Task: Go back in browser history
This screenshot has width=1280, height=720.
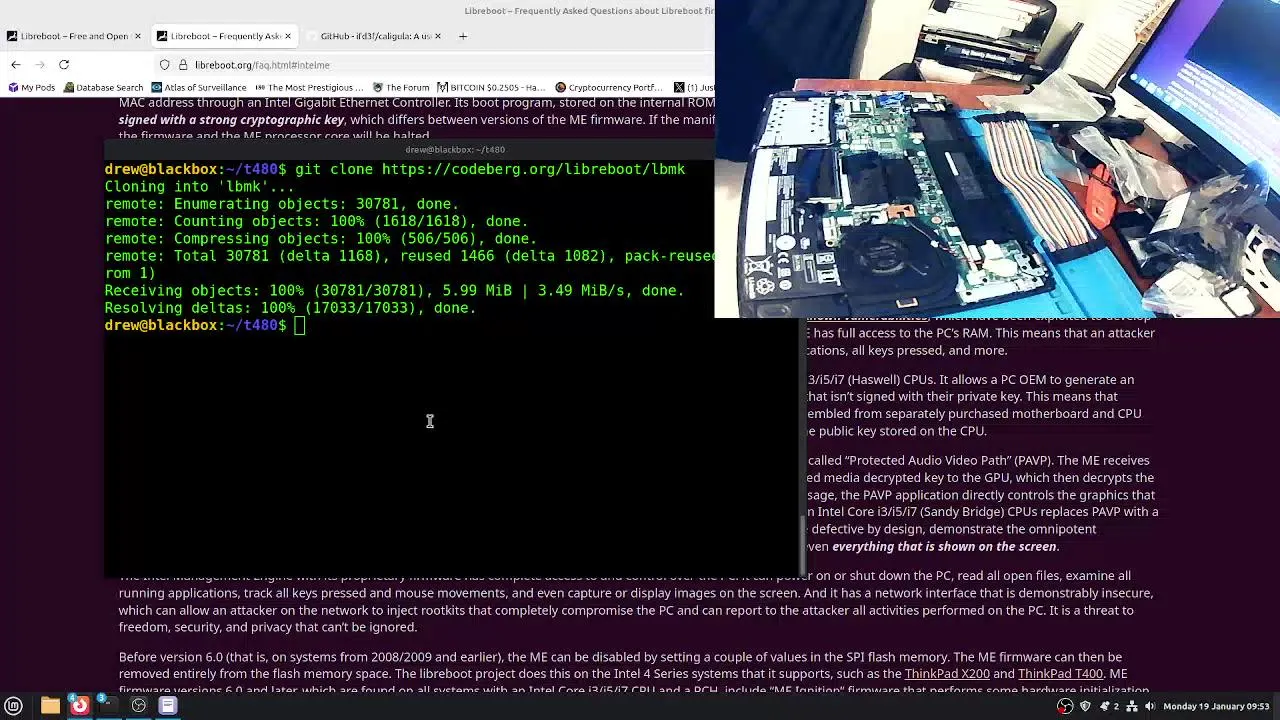Action: click(x=16, y=65)
